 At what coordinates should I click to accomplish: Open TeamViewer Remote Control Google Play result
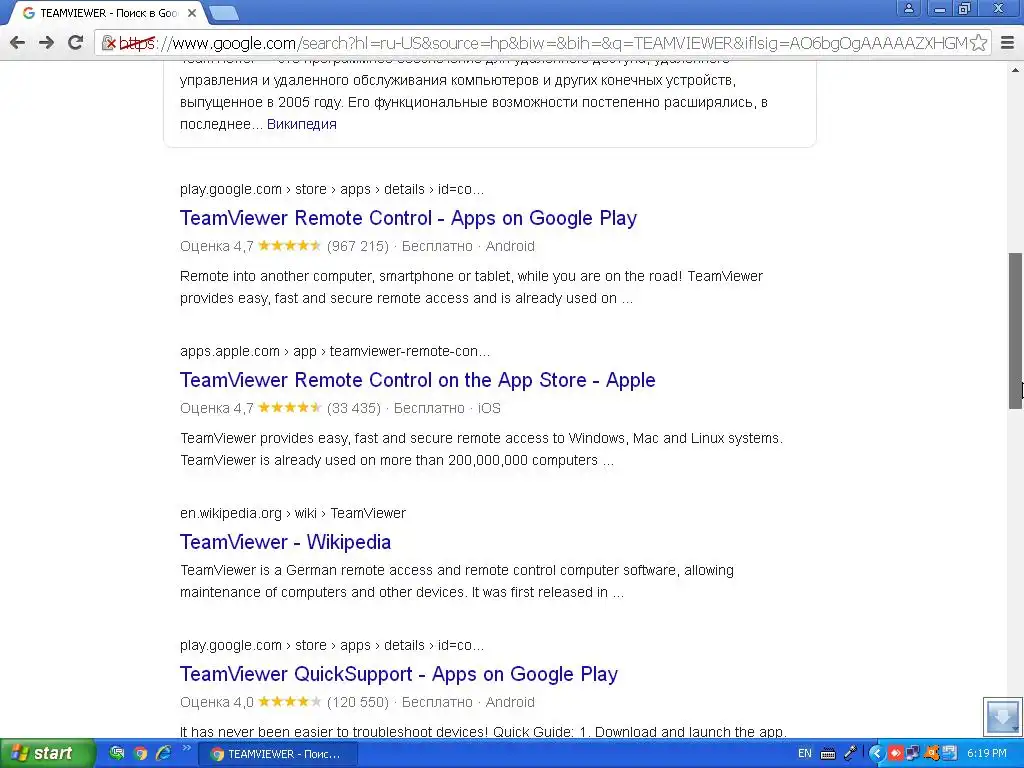408,218
